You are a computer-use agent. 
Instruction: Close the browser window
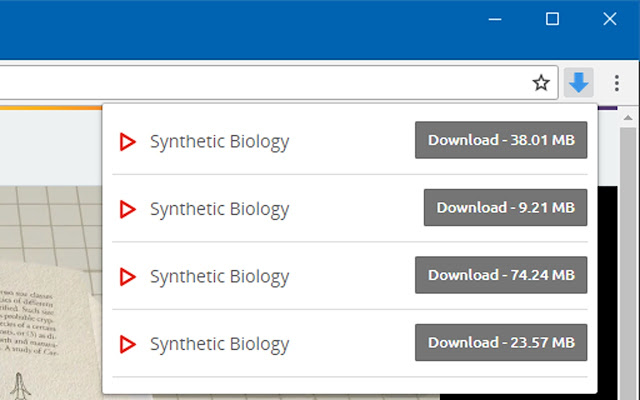[x=609, y=19]
